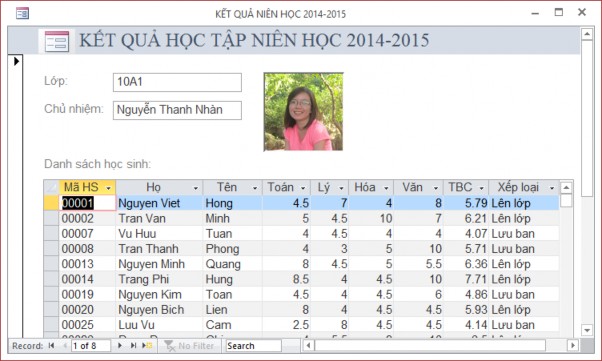Click TBC value 7.71
This screenshot has height=361, width=602.
coord(466,279)
